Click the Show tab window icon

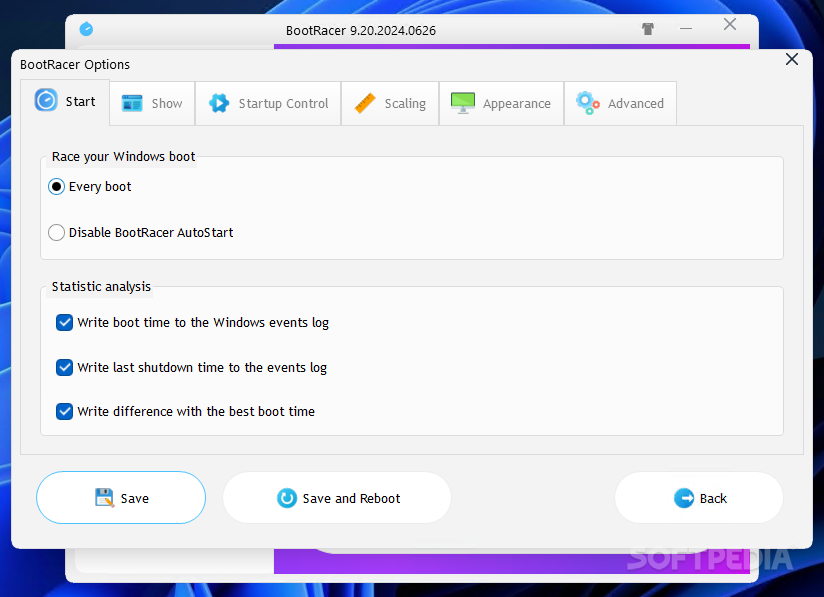pyautogui.click(x=132, y=103)
